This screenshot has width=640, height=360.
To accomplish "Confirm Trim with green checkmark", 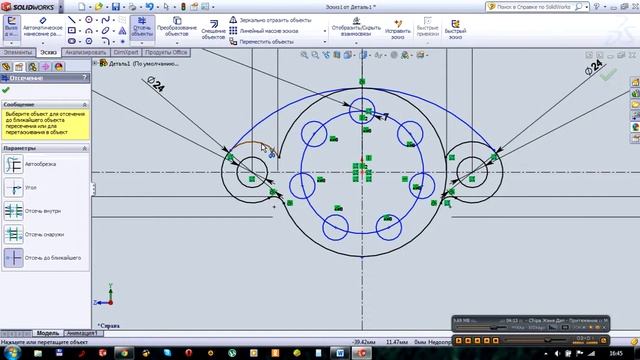I will tap(6, 90).
